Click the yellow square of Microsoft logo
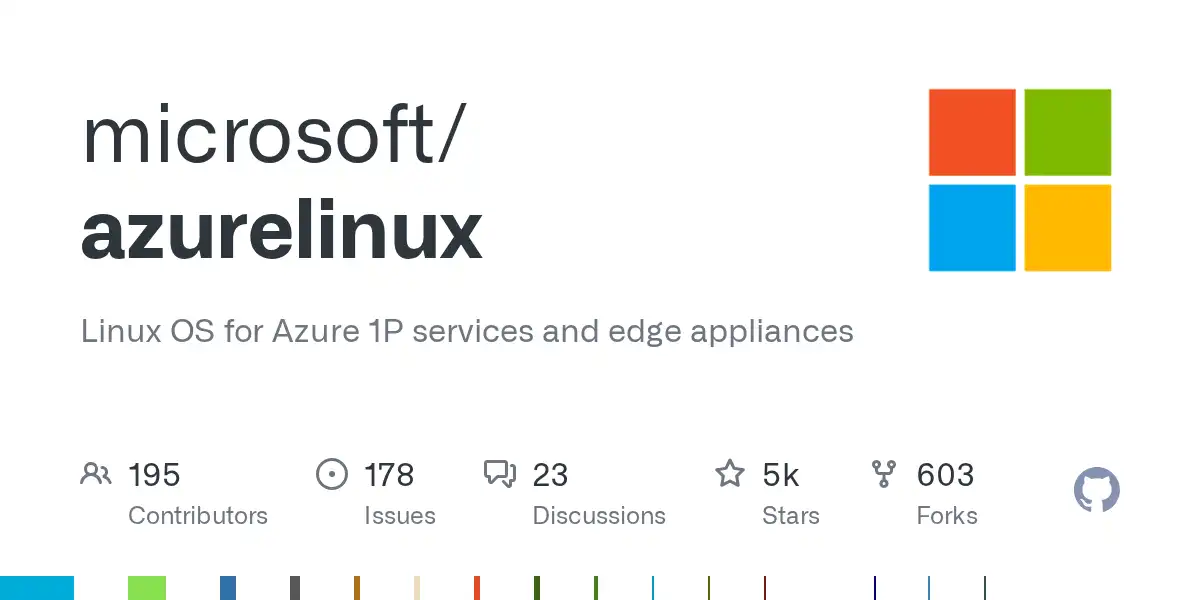Image resolution: width=1200 pixels, height=600 pixels. (x=1067, y=227)
